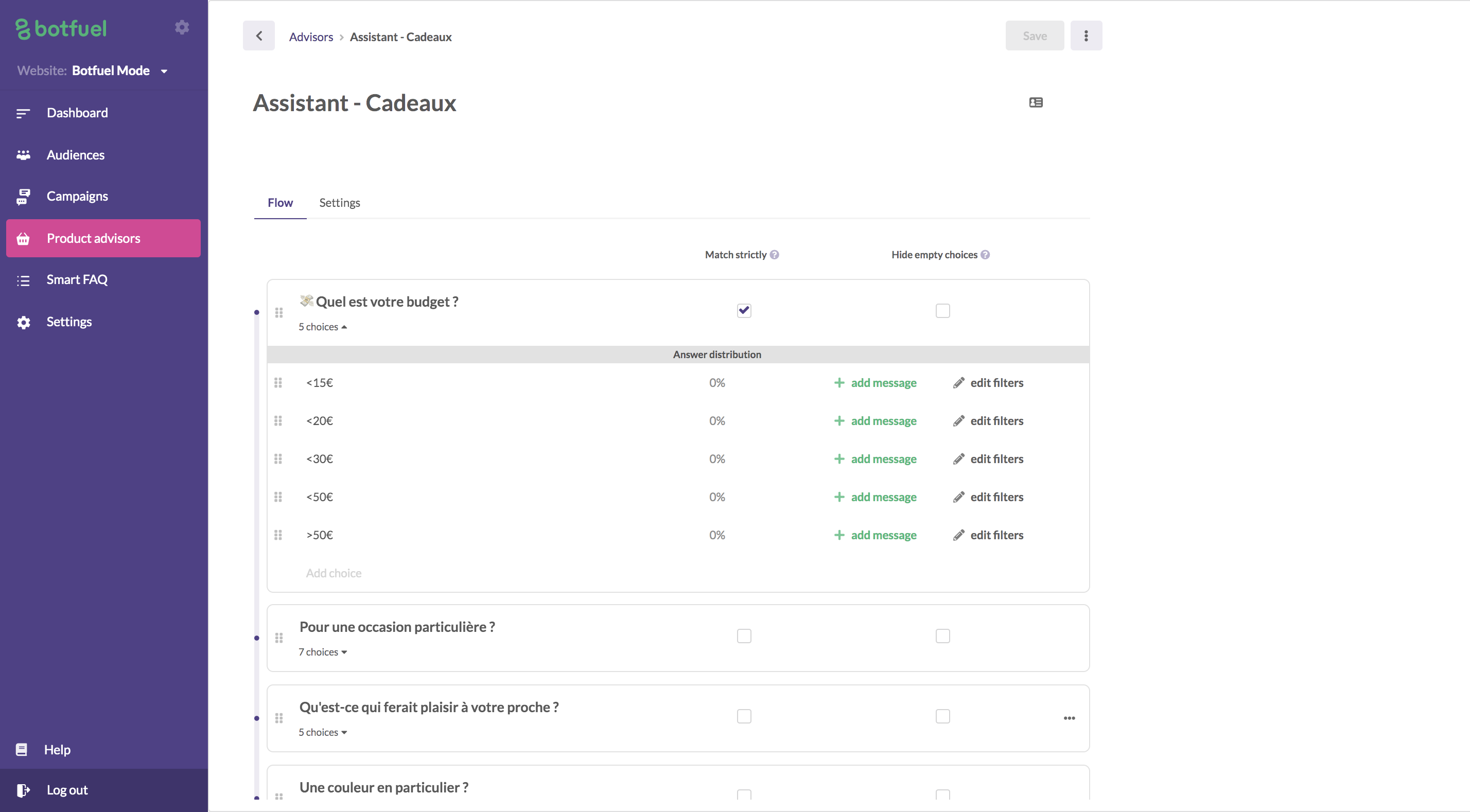Image resolution: width=1470 pixels, height=812 pixels.
Task: Click the gear icon next to botfuel logo
Action: pos(182,27)
